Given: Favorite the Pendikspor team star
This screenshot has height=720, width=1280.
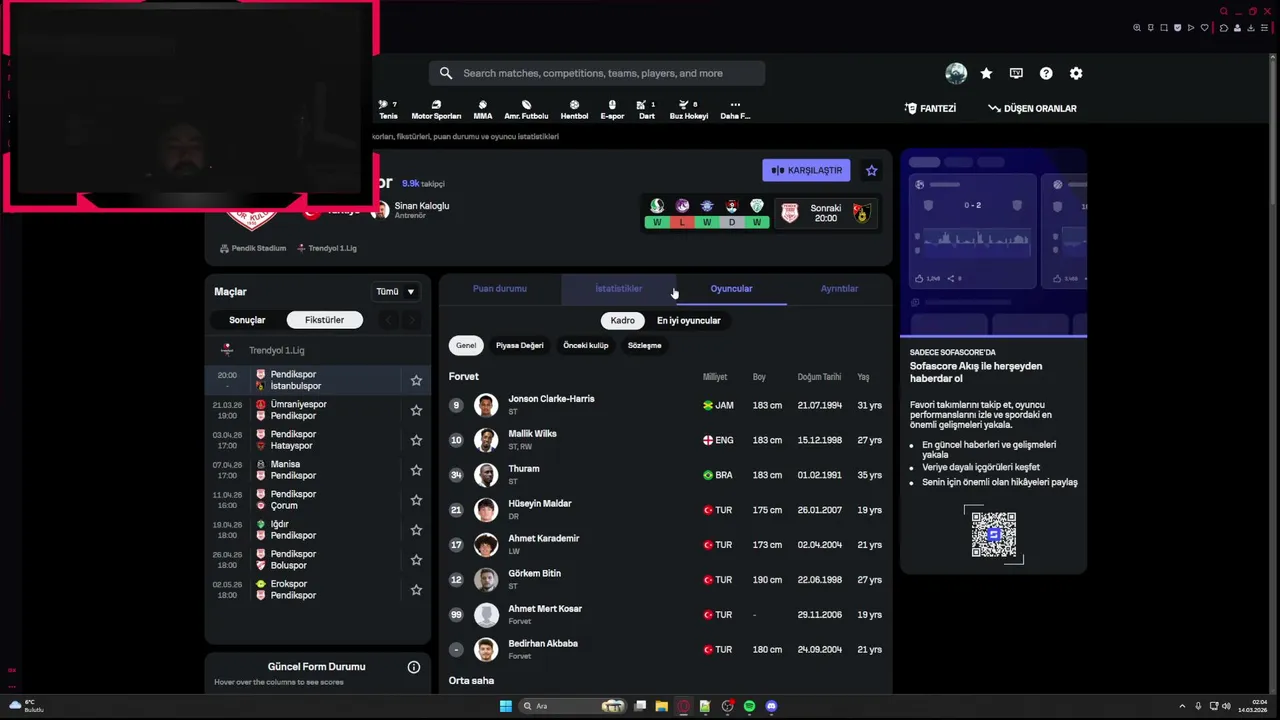Looking at the screenshot, I should 872,170.
